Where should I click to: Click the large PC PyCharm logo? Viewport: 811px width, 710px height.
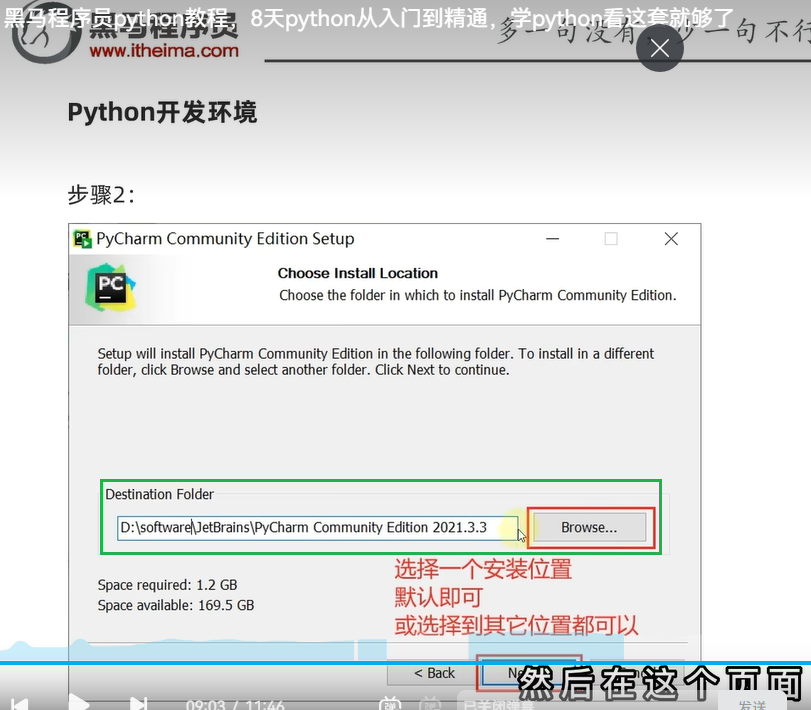(110, 288)
